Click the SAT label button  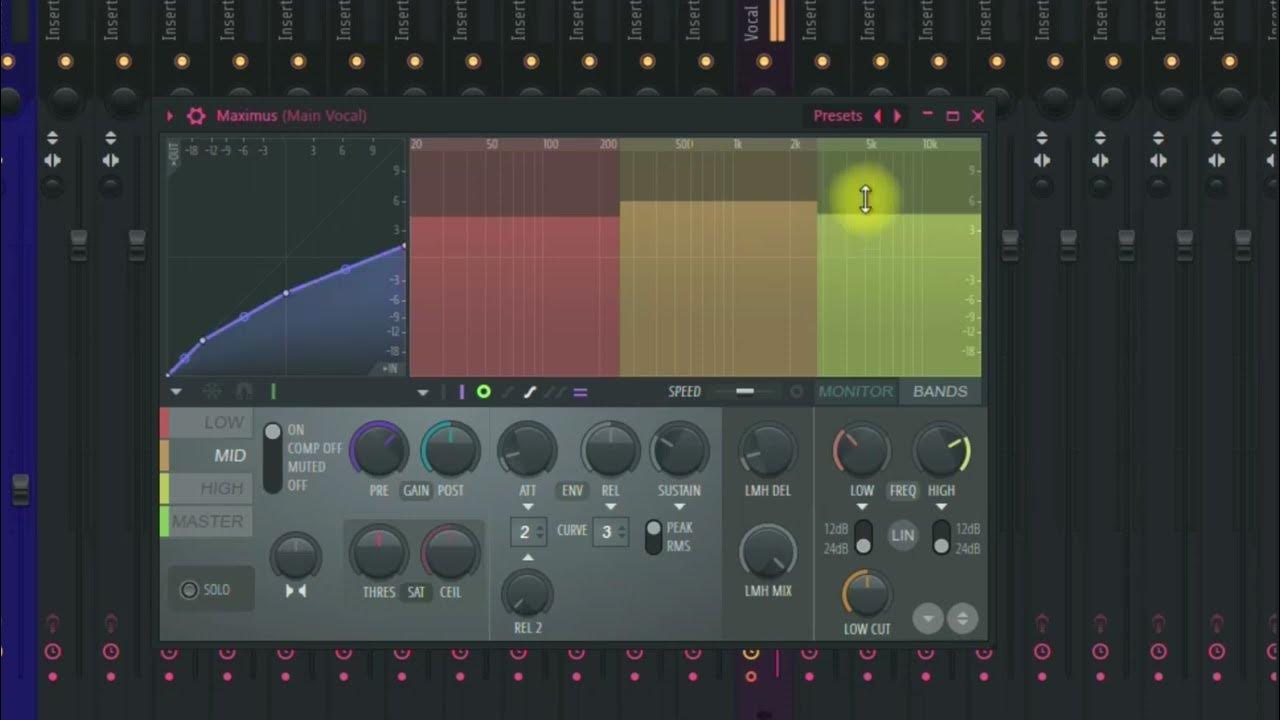point(416,593)
